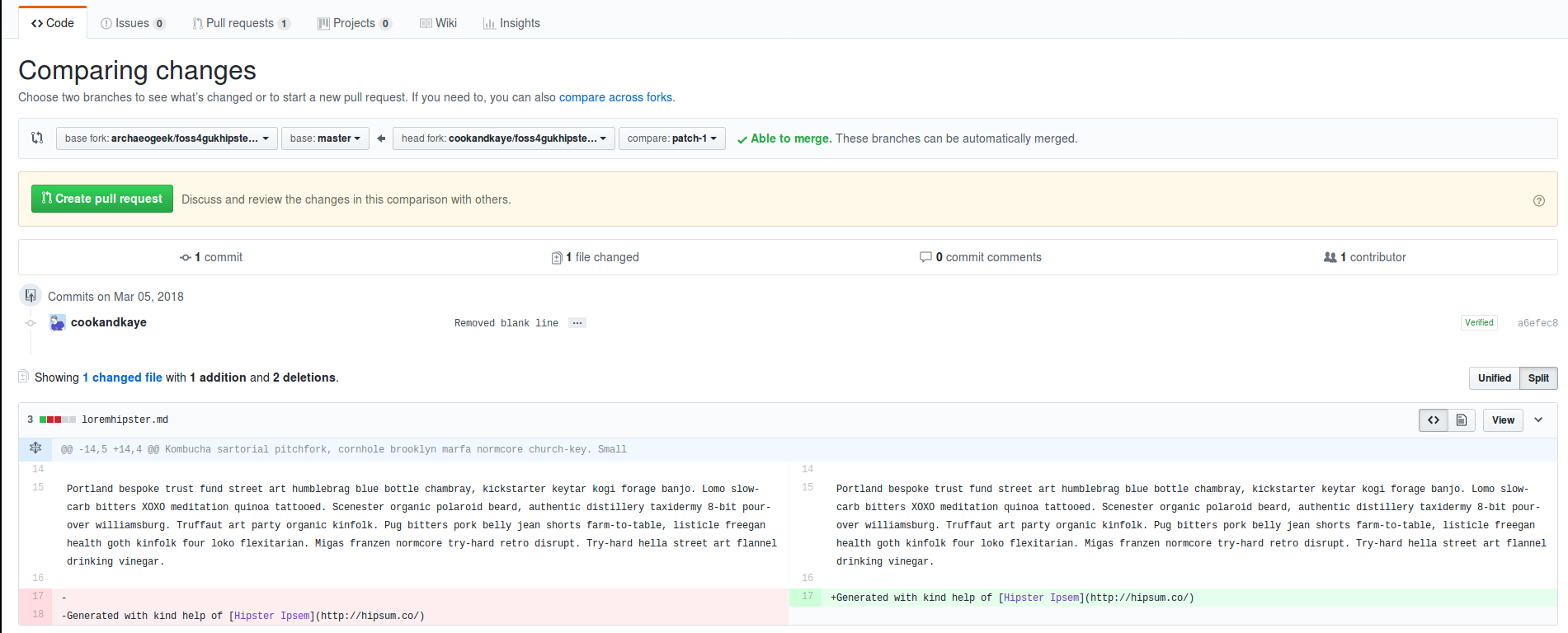Screen dimensions: 1568x633
Task: Expand commit message ellipsis button
Action: point(577,323)
